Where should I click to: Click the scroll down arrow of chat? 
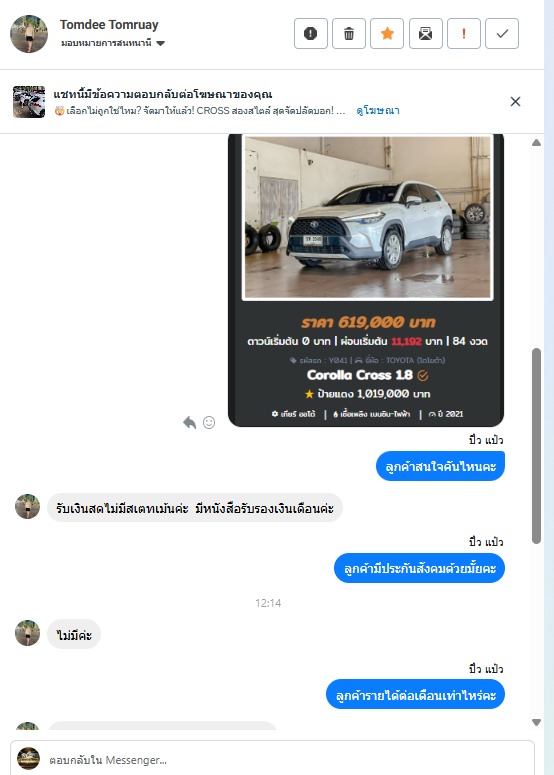tap(536, 722)
